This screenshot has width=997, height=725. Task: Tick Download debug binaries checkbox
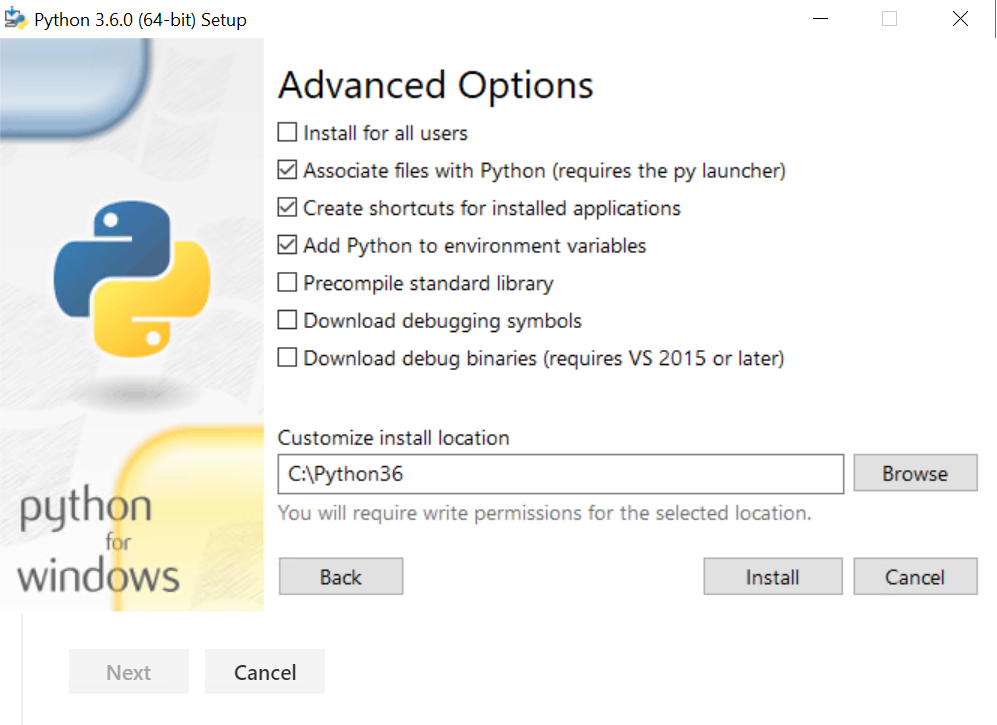287,357
